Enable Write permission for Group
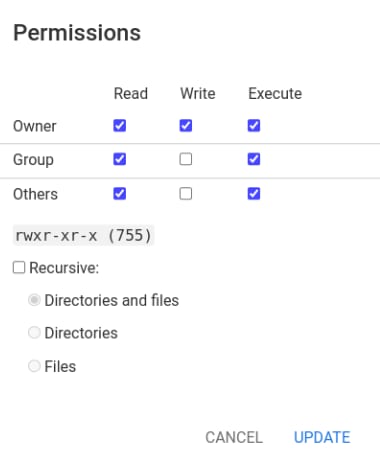 click(186, 159)
